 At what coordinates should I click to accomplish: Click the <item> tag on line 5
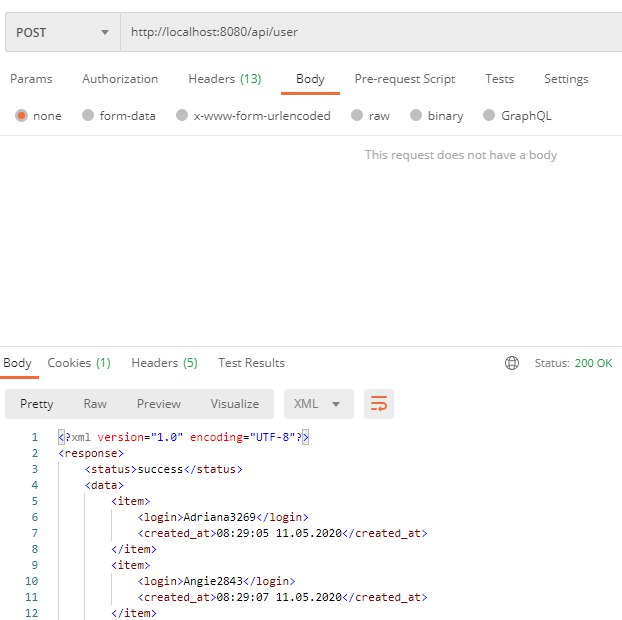pyautogui.click(x=131, y=501)
